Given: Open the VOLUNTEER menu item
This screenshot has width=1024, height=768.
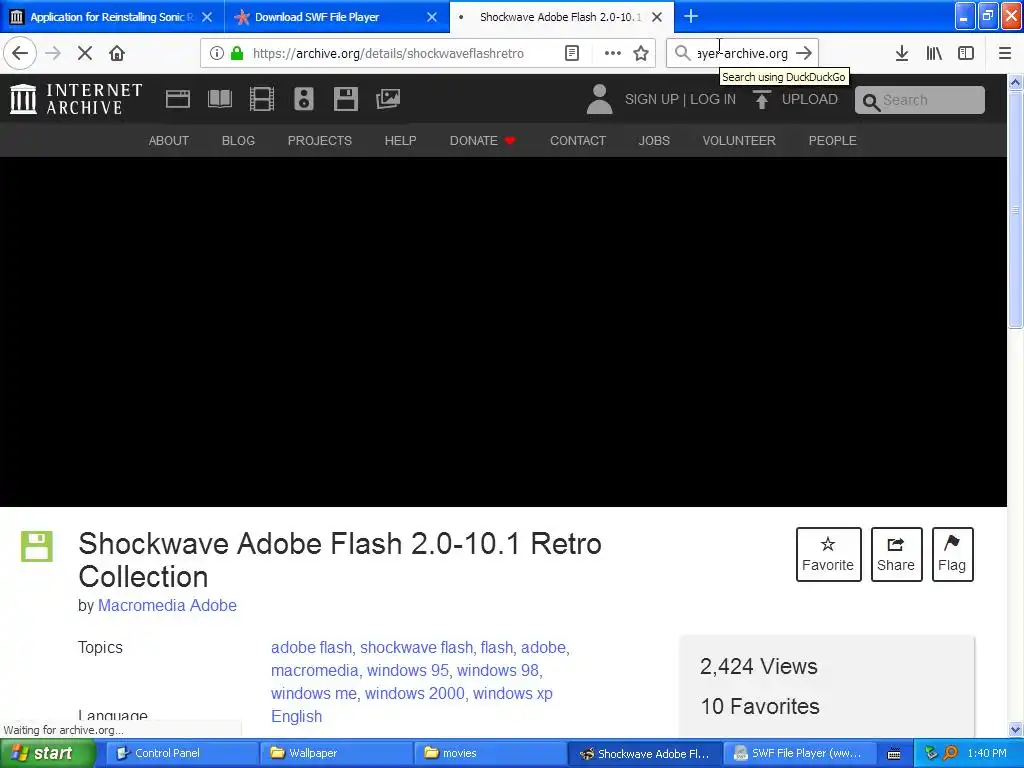Looking at the screenshot, I should 739,140.
